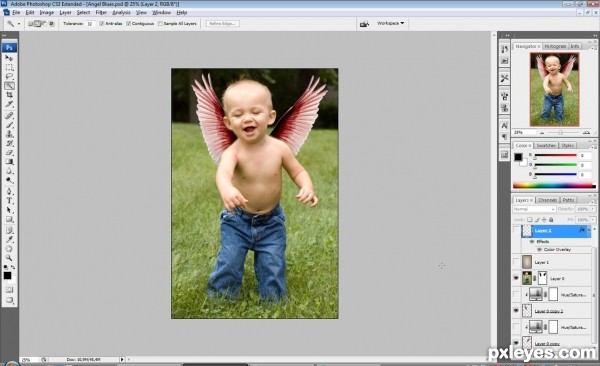Select the Slice tool
Screen dimensions: 600x366
pyautogui.click(x=9, y=104)
